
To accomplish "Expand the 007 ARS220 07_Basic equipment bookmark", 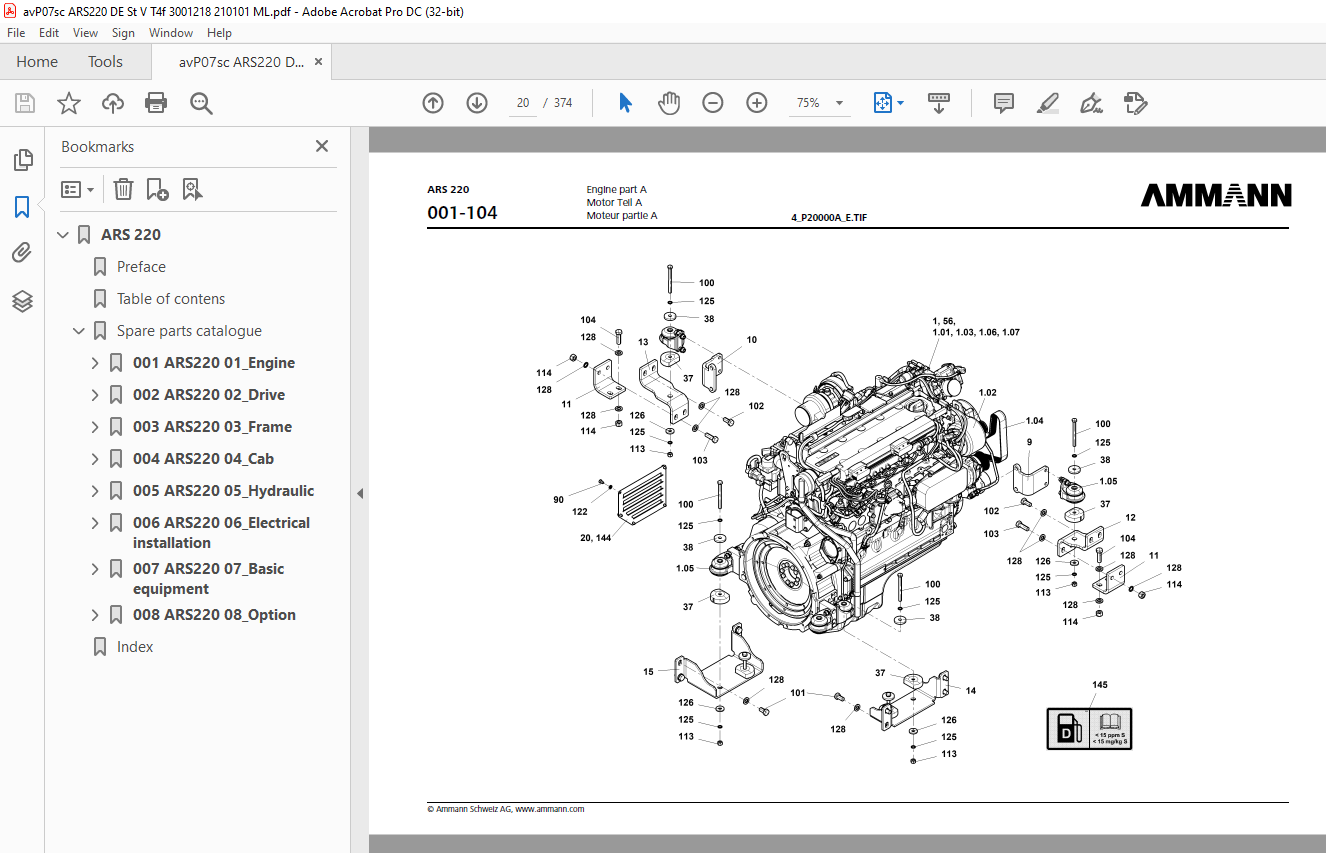I will pyautogui.click(x=96, y=569).
